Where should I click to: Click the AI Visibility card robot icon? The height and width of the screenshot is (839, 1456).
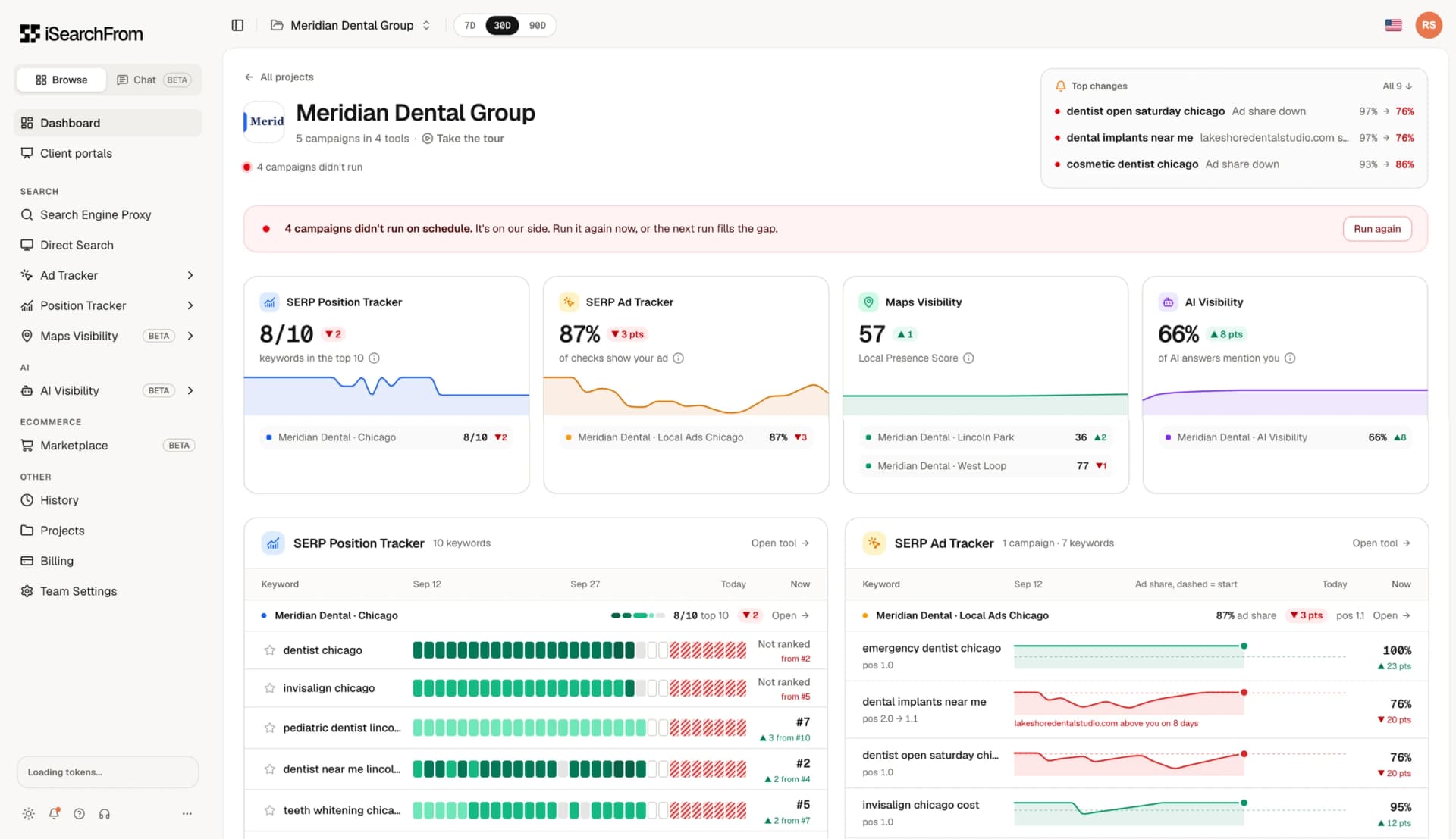1168,302
